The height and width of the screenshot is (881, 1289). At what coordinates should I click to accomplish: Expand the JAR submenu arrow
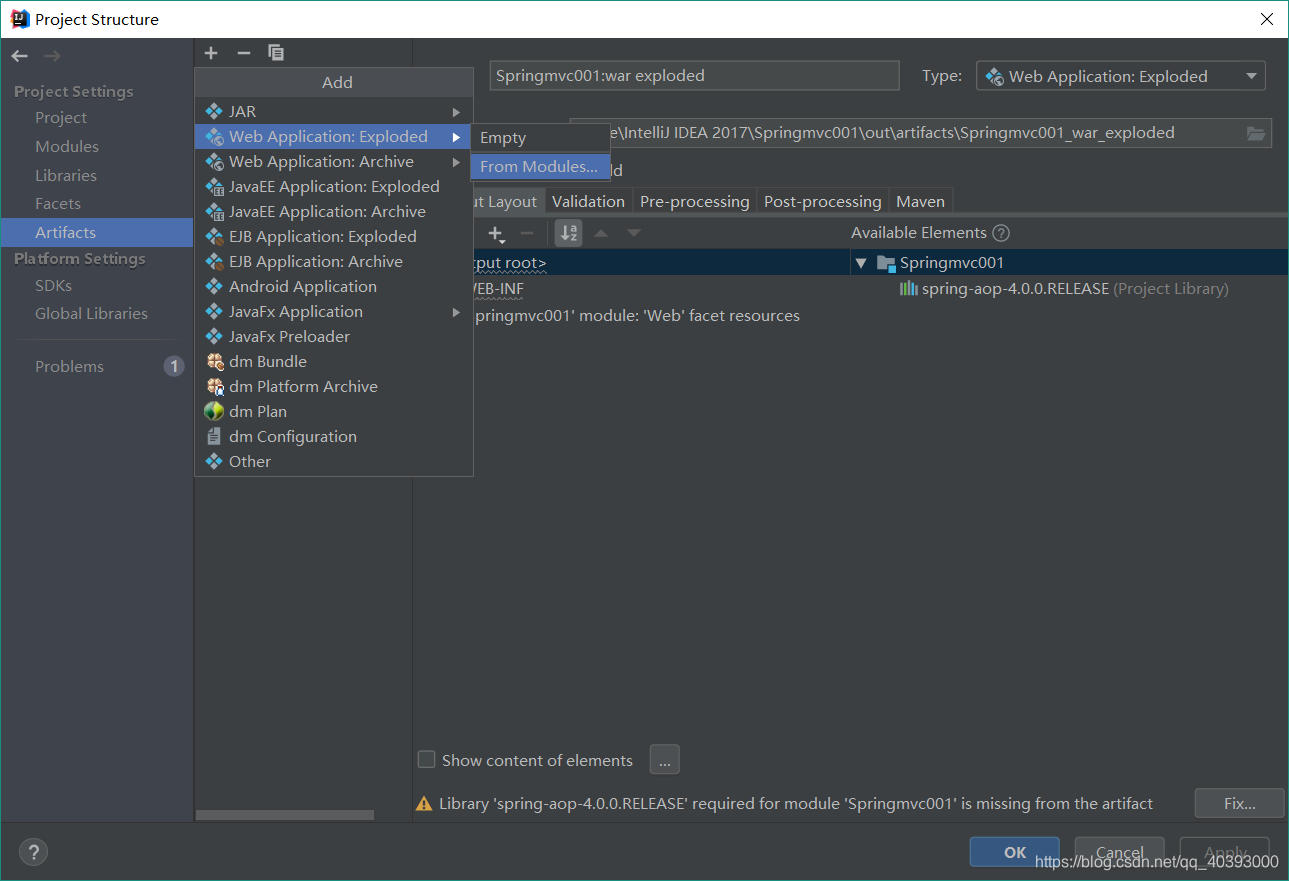point(456,112)
